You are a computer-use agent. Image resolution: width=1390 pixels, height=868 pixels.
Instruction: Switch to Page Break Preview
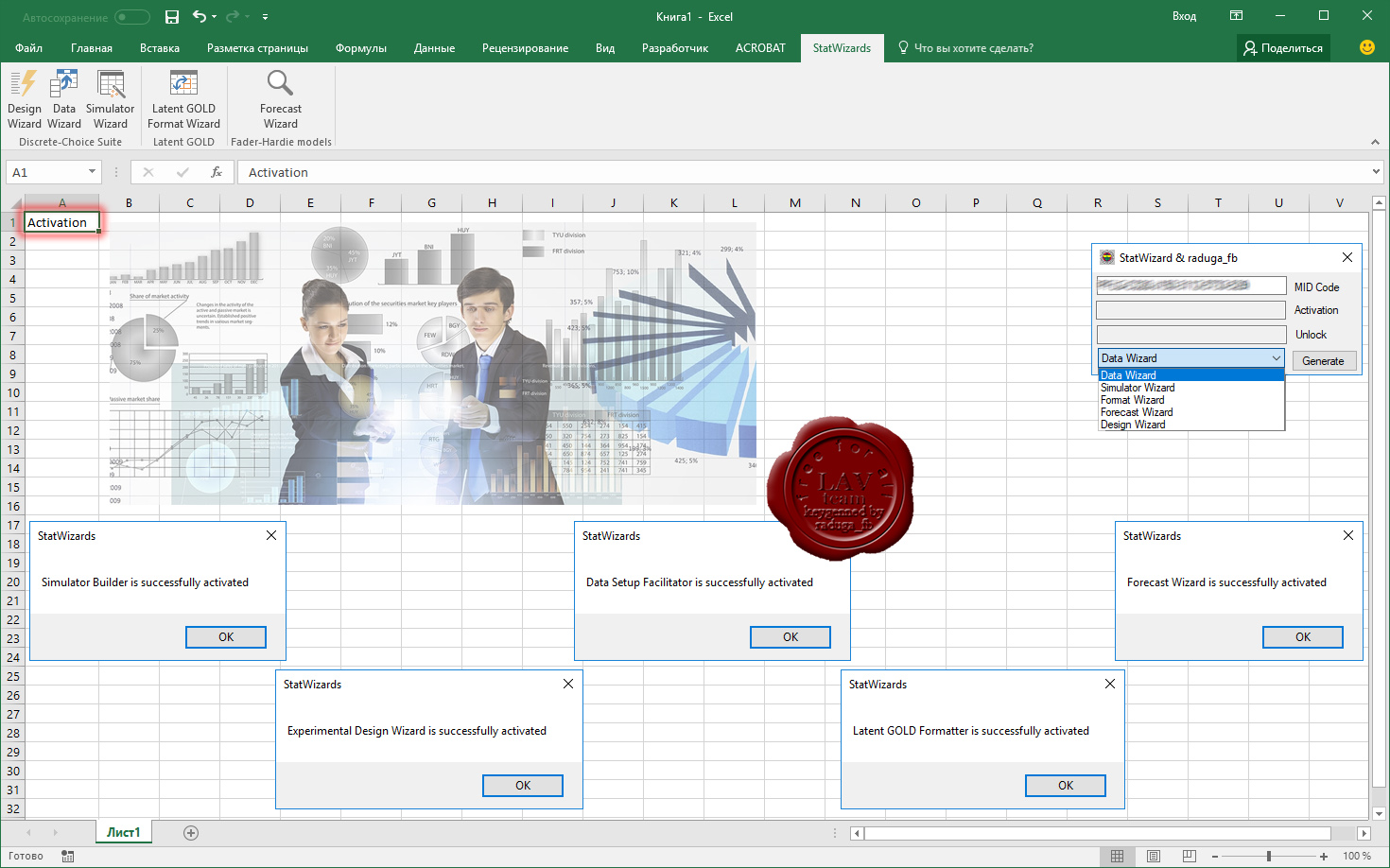1189,856
